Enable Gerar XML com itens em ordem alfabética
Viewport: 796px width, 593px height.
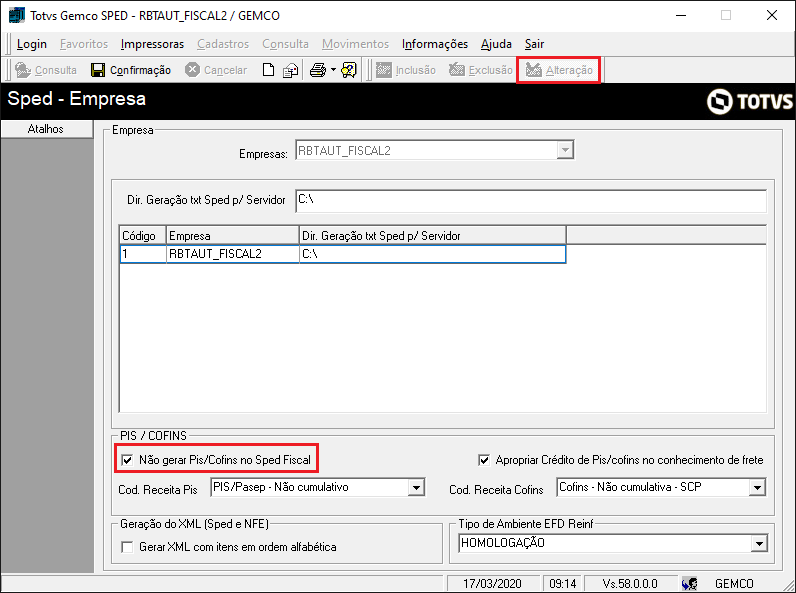coord(127,547)
